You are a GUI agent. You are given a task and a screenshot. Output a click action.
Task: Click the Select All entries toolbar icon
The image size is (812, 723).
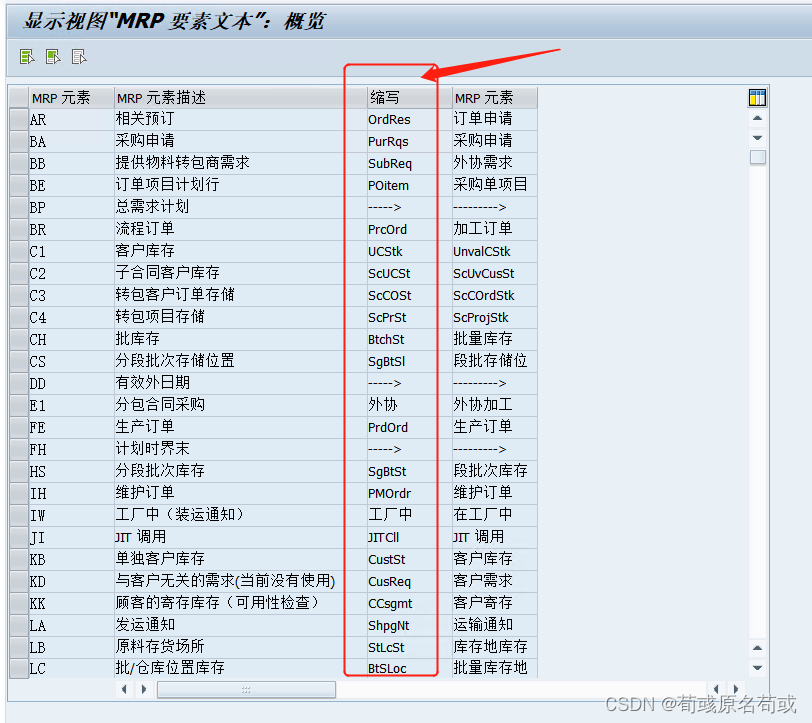[25, 57]
